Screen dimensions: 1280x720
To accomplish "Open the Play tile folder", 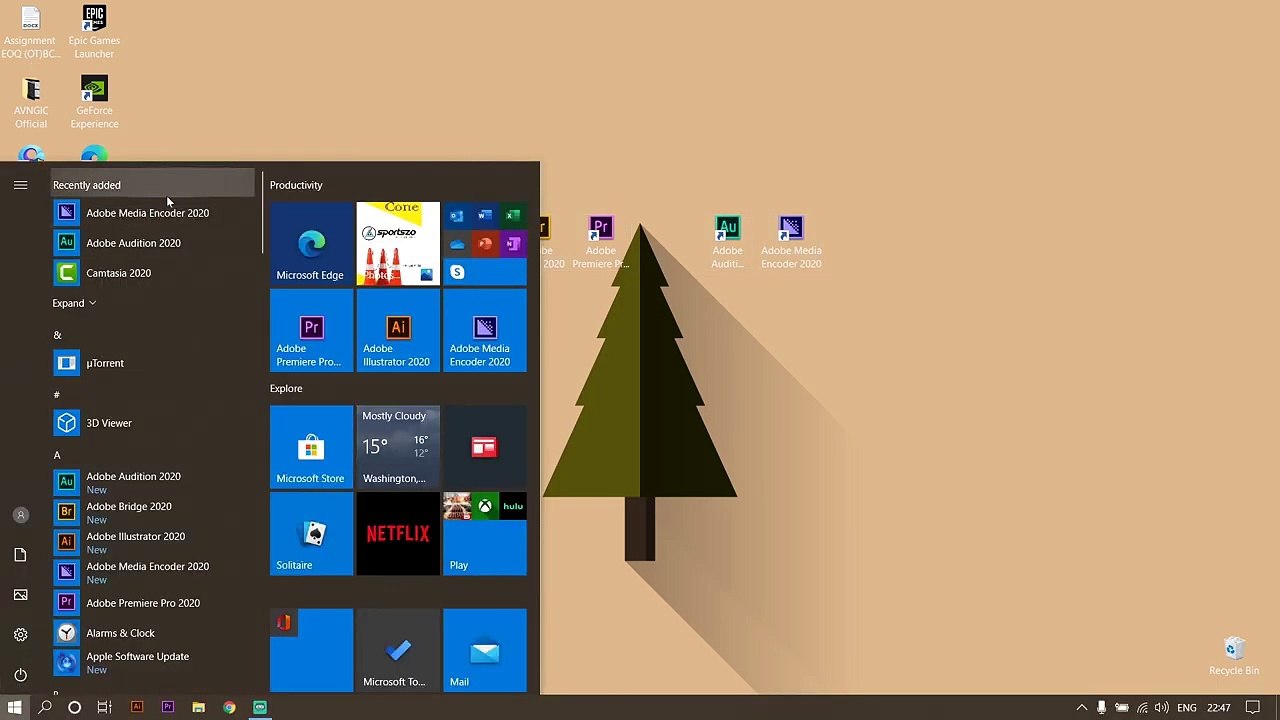I will pos(485,534).
